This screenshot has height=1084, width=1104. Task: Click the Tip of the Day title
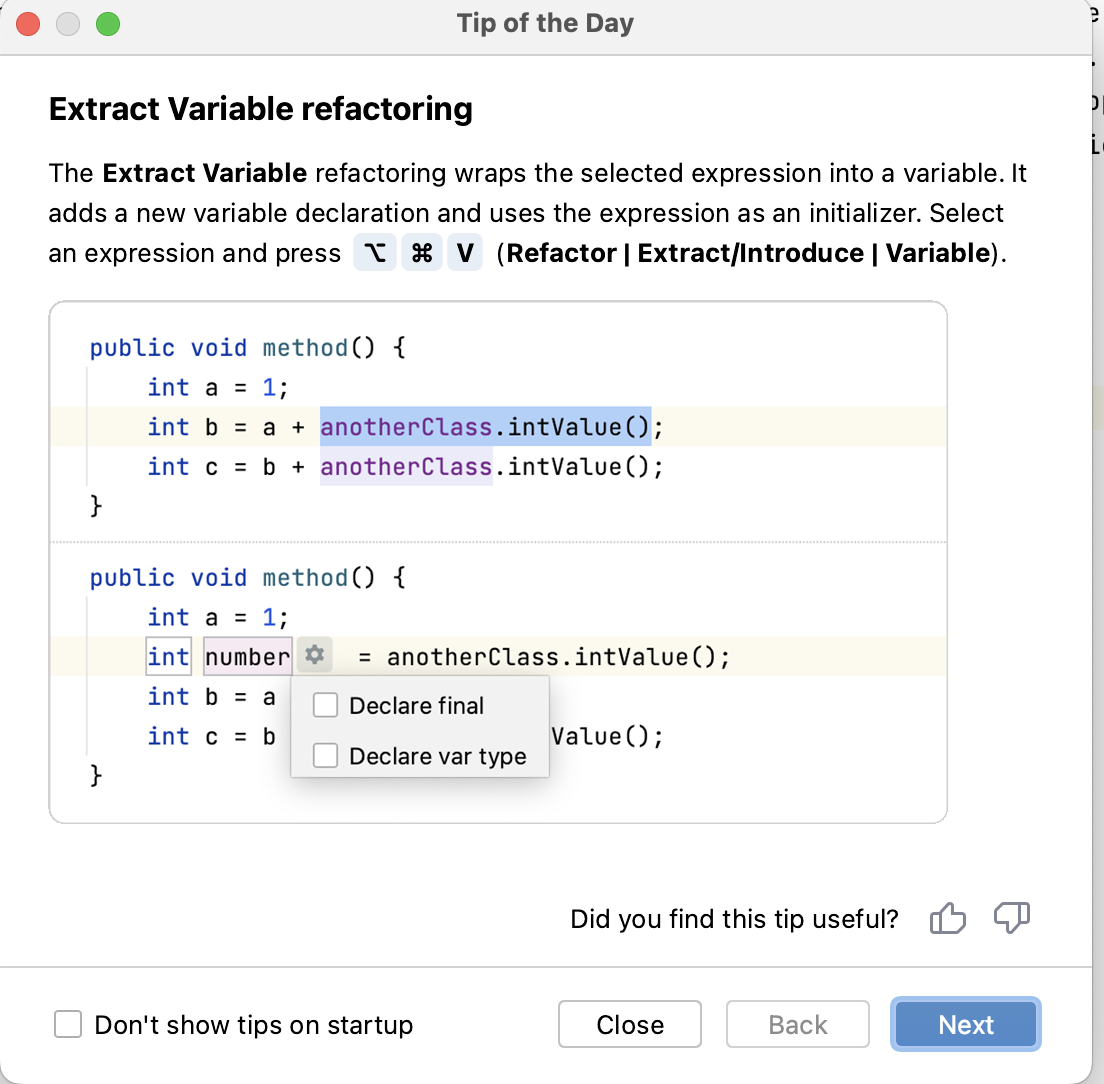pos(545,23)
